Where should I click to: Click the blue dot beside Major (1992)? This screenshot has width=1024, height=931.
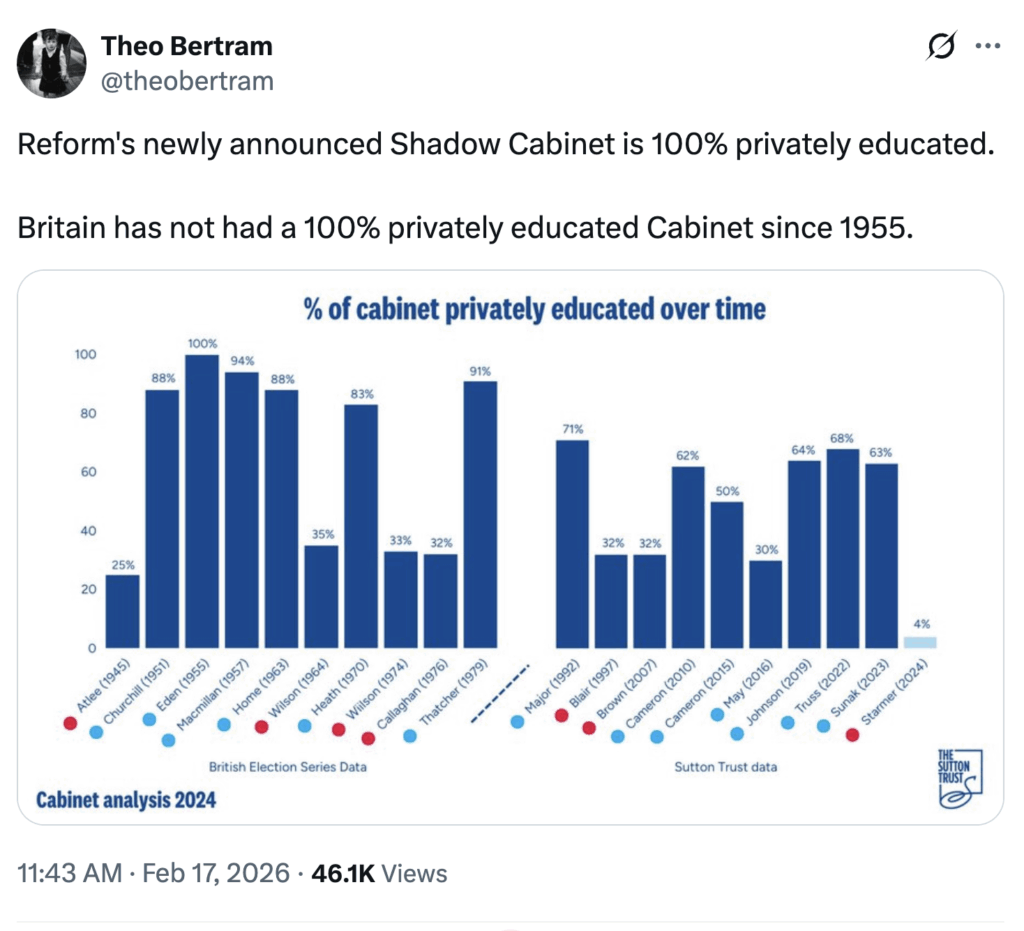point(517,720)
